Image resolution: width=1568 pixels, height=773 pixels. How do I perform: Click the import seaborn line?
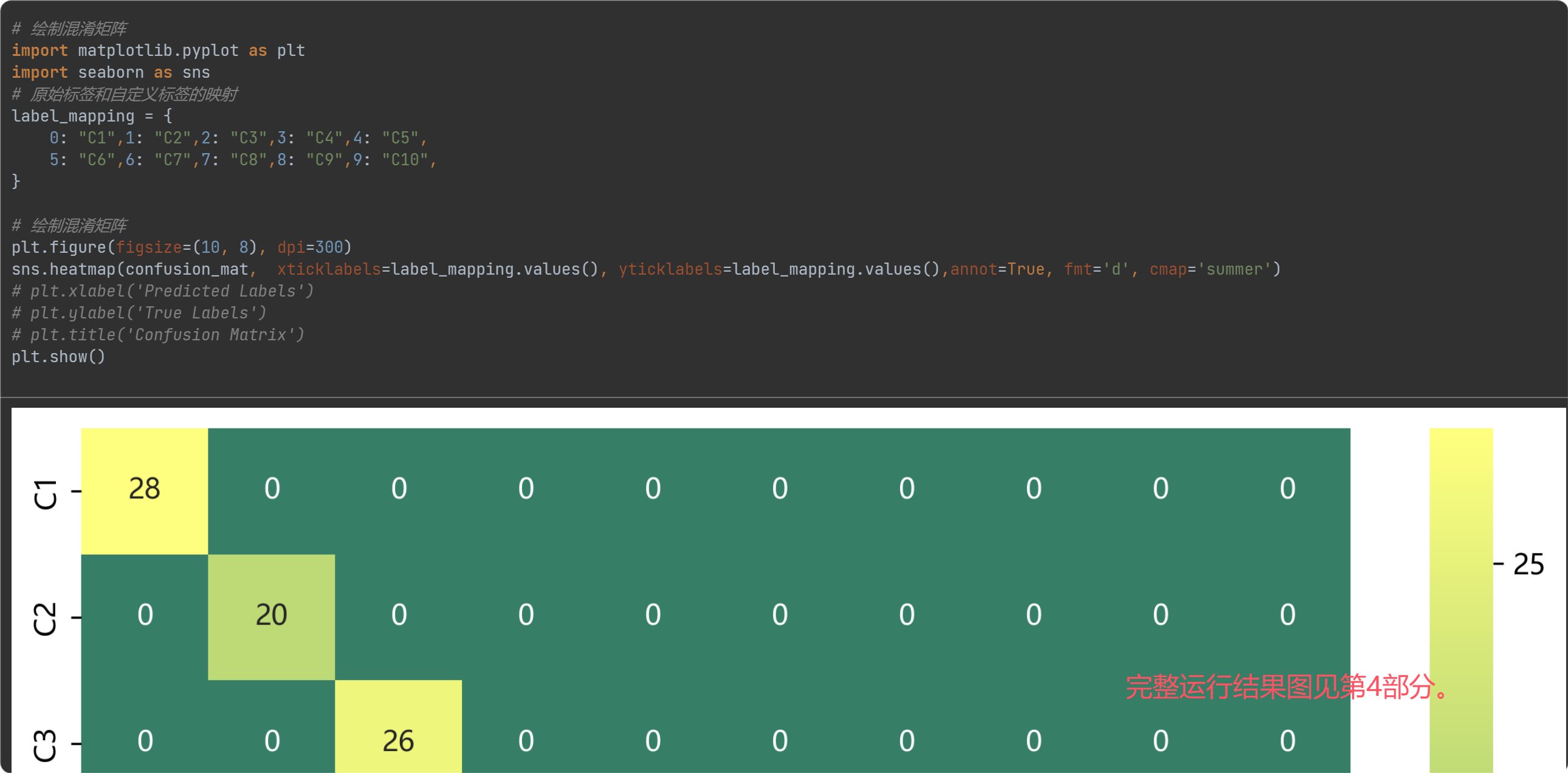(x=111, y=72)
